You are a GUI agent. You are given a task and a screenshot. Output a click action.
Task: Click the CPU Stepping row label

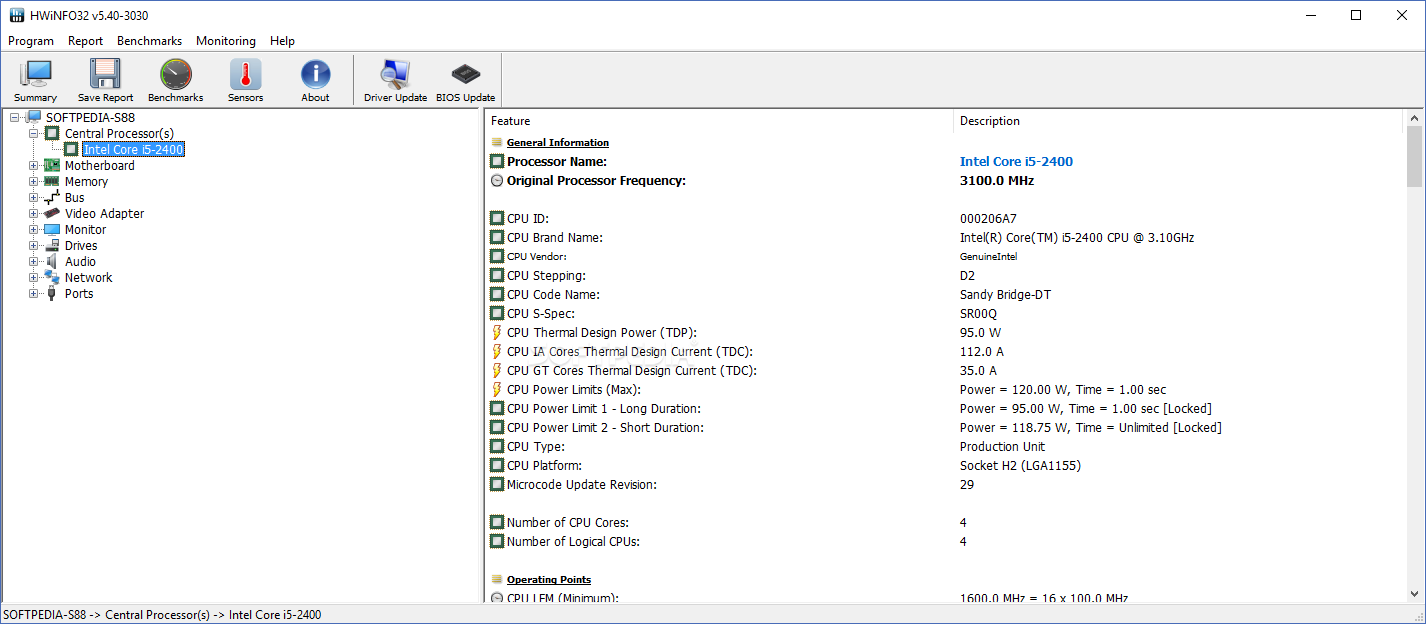[x=546, y=275]
